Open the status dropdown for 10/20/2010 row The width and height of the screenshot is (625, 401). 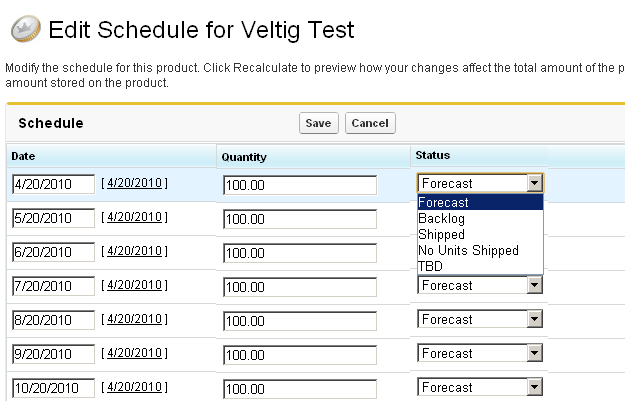(535, 387)
